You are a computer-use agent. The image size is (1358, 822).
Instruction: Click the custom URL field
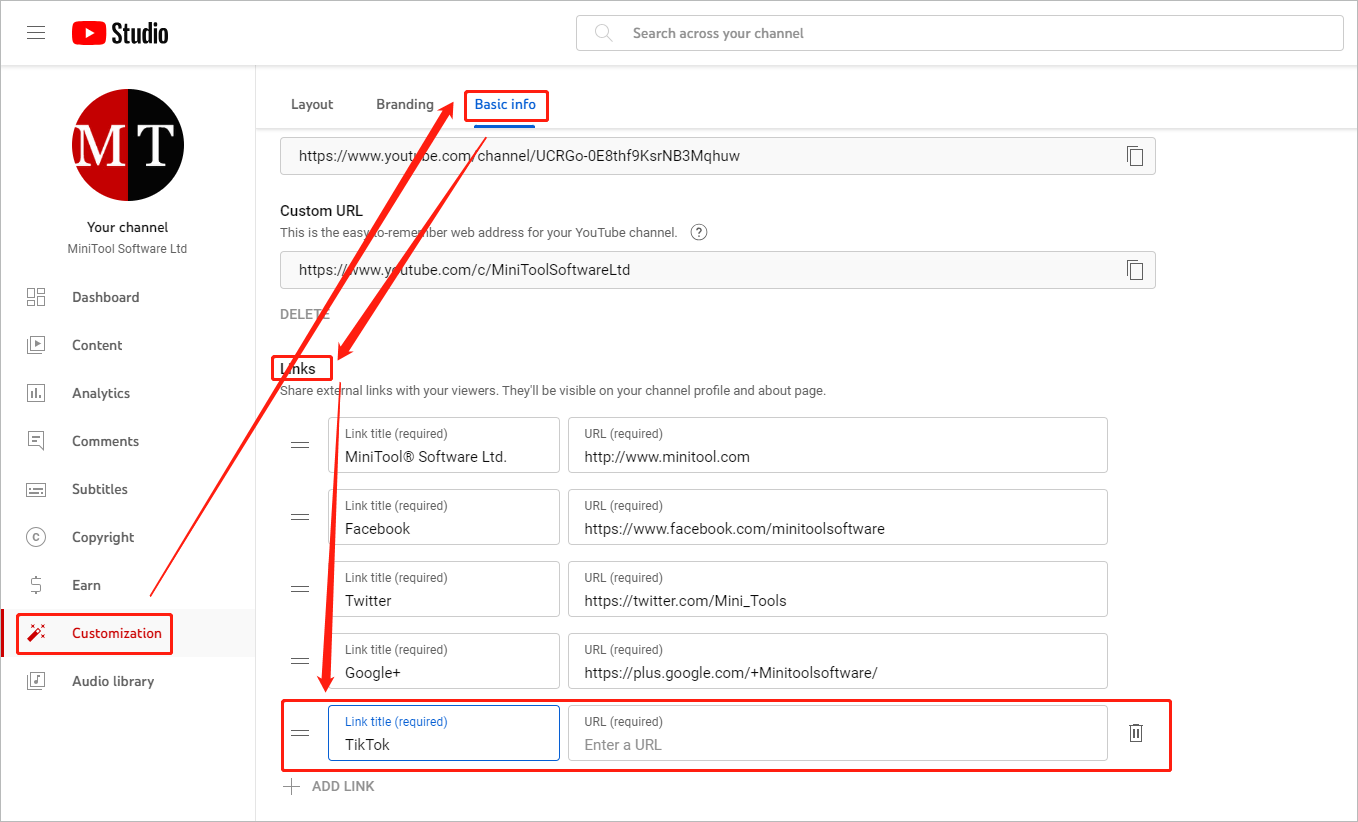pyautogui.click(x=718, y=270)
